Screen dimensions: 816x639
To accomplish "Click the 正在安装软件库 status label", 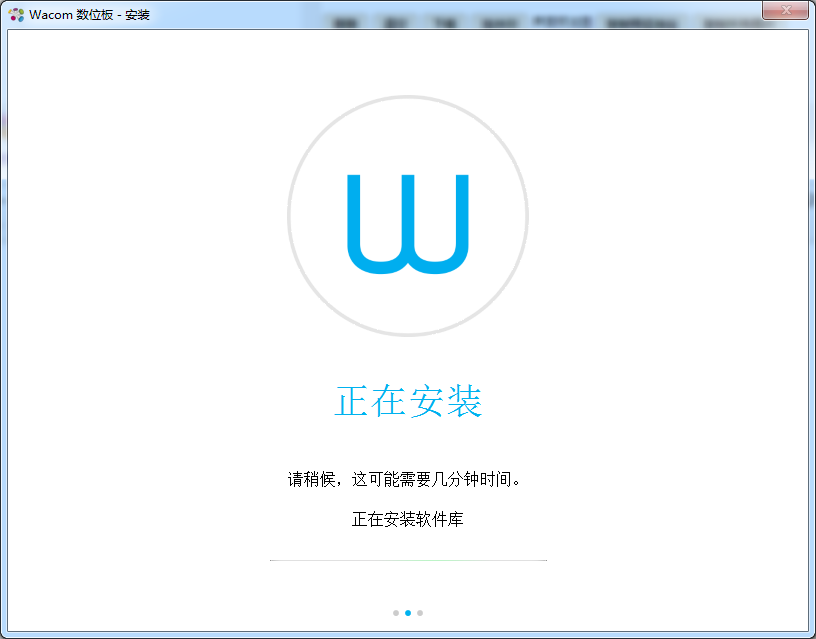I will (406, 520).
